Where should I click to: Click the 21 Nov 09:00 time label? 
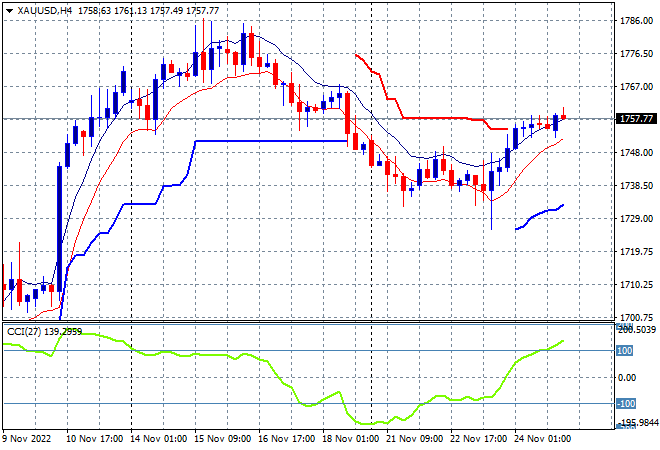click(415, 439)
